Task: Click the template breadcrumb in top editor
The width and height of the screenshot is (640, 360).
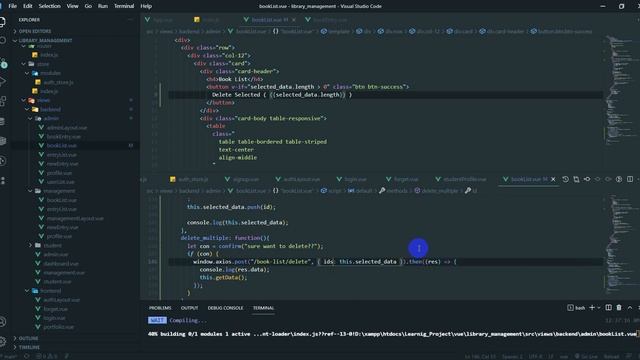Action: (335, 31)
